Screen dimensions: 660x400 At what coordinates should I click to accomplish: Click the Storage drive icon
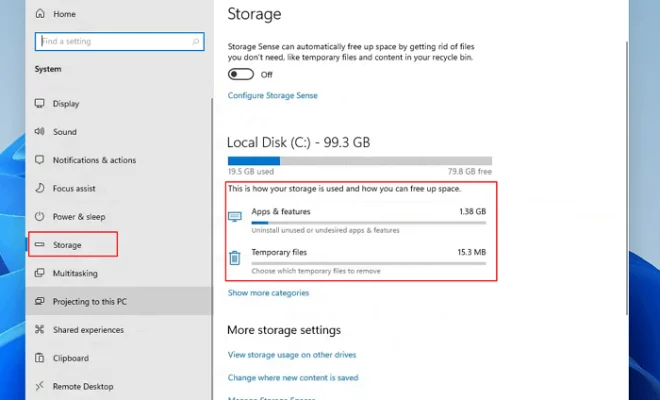pos(40,245)
